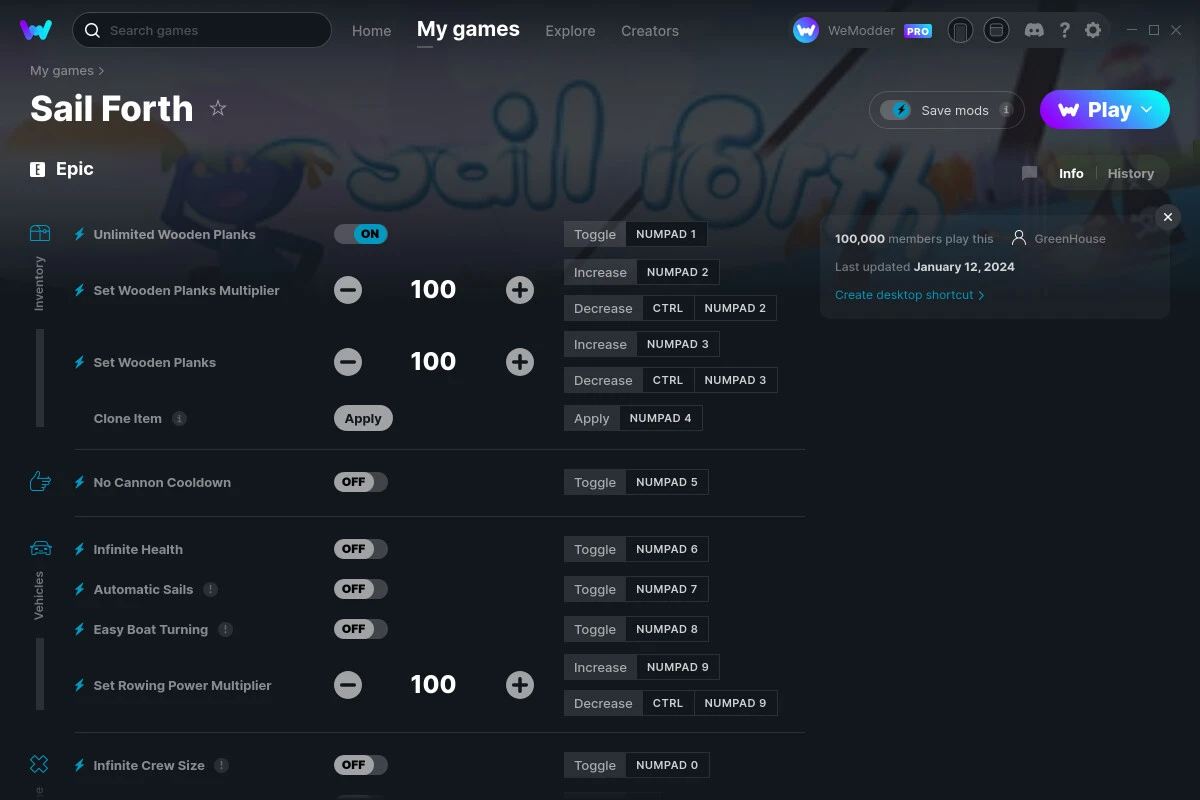Increase Rowing Power Multiplier with plus
This screenshot has height=800, width=1200.
[520, 685]
